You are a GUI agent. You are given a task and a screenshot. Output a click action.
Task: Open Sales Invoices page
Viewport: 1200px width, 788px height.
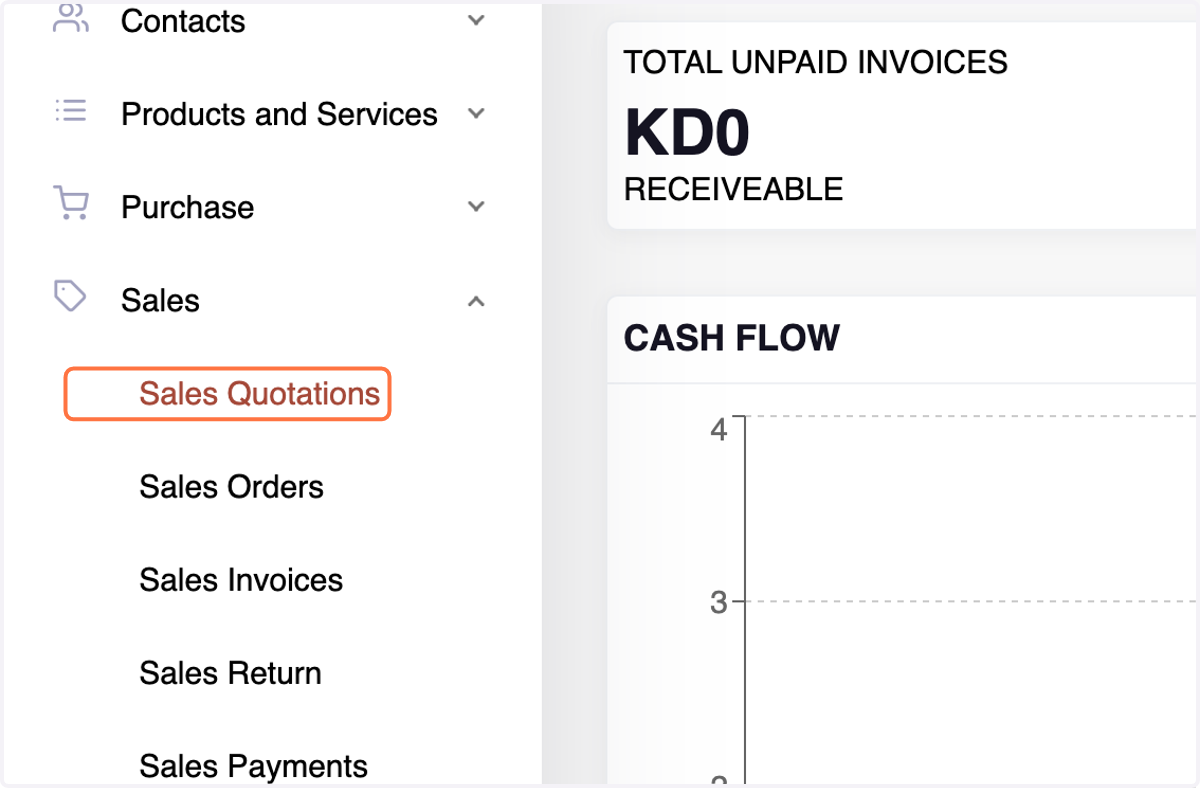[x=241, y=580]
